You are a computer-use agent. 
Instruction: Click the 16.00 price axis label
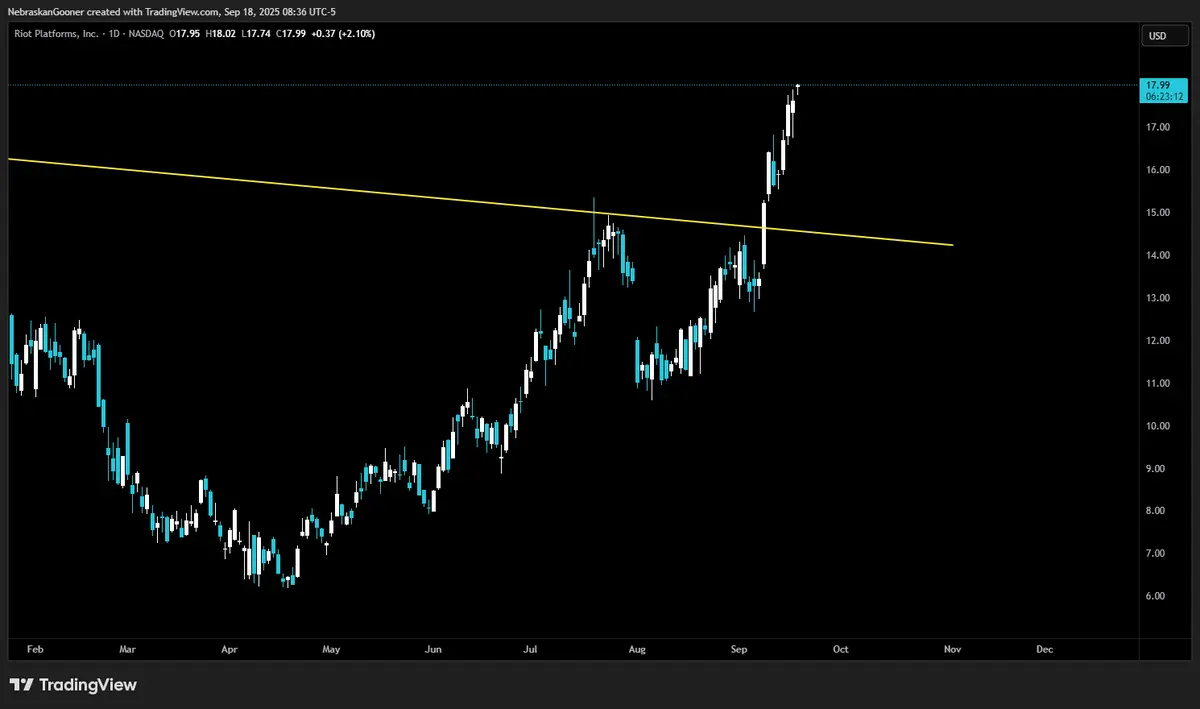(x=1158, y=170)
